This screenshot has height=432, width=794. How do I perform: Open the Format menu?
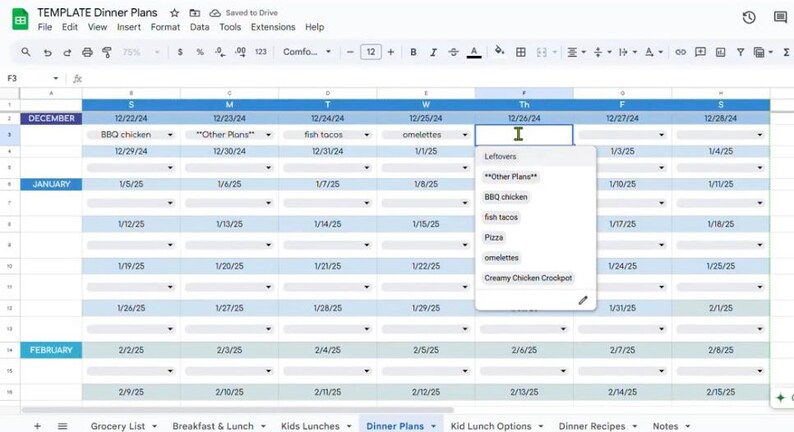point(165,27)
